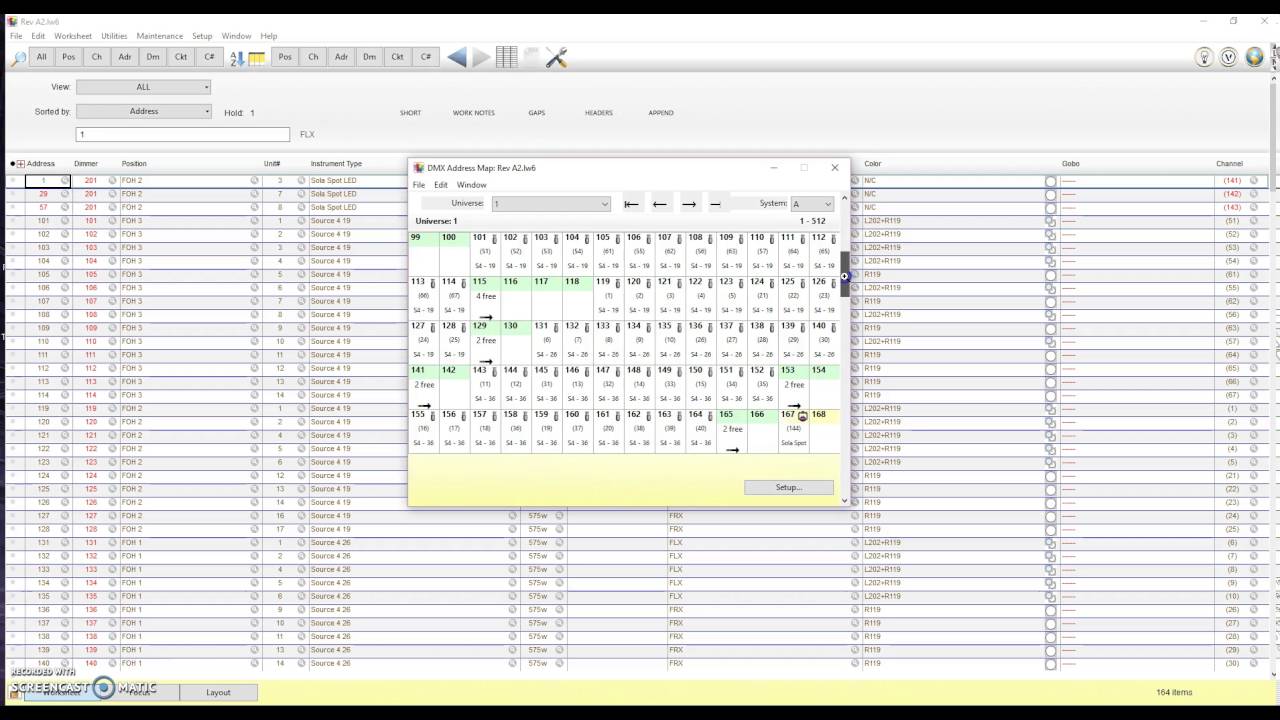
Task: Open DMX Address Map Edit menu
Action: pyautogui.click(x=441, y=185)
